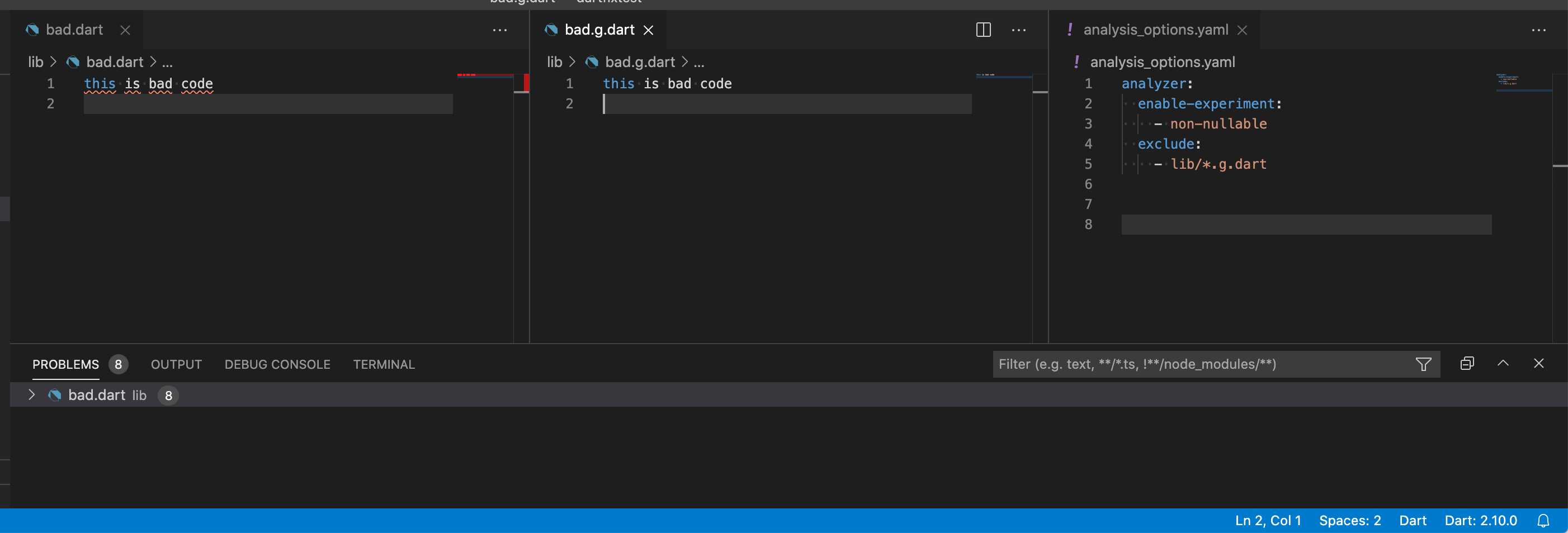The image size is (1568, 533).
Task: Open more actions menu in analysis_options.yaml group
Action: [x=1539, y=30]
